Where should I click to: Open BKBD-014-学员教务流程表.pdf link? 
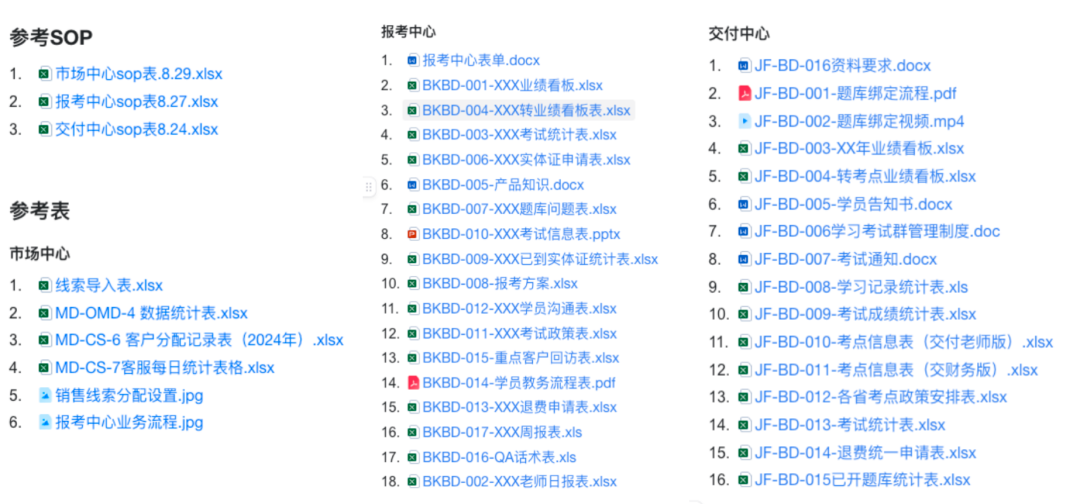point(519,382)
